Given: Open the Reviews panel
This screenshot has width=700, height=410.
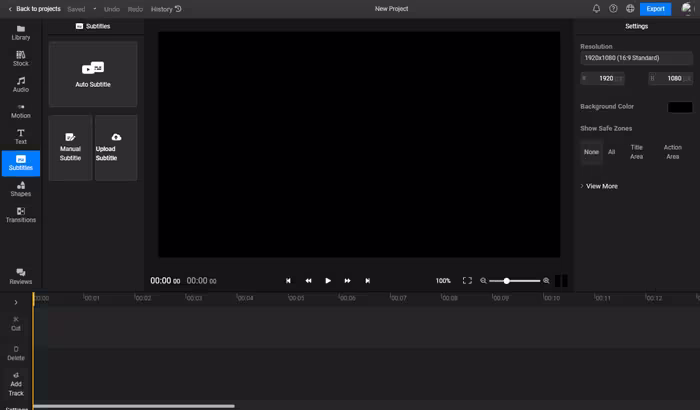Looking at the screenshot, I should tap(21, 276).
